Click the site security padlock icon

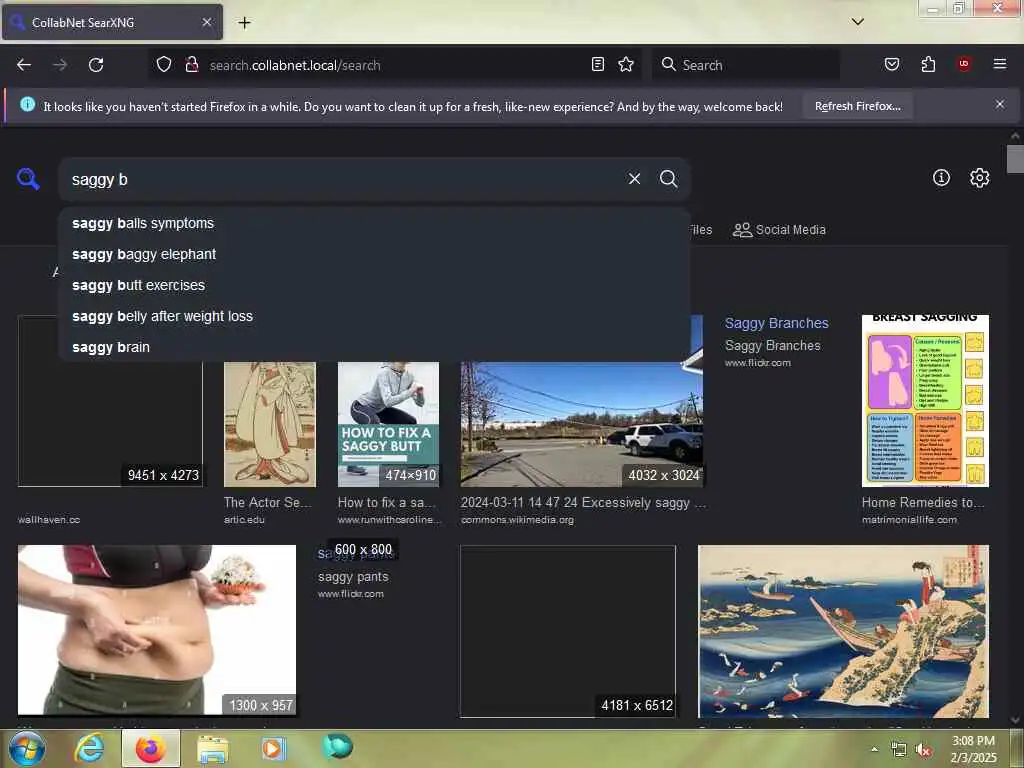tap(191, 65)
